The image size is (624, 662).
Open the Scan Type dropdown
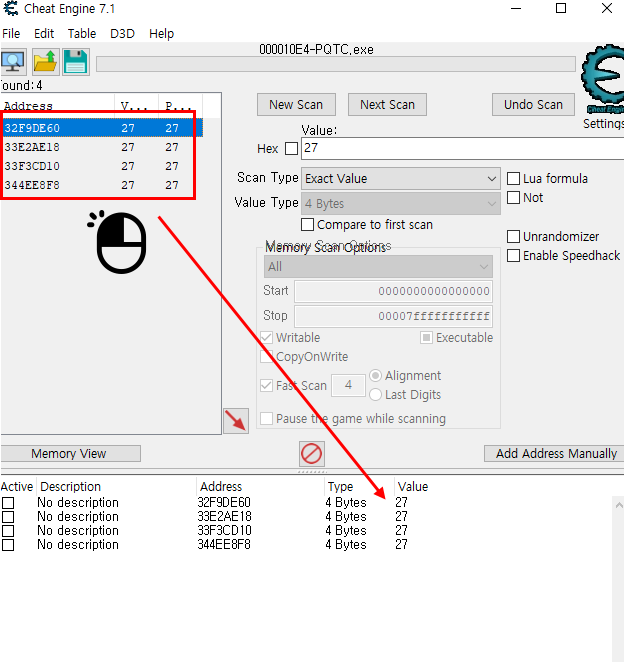pos(401,179)
